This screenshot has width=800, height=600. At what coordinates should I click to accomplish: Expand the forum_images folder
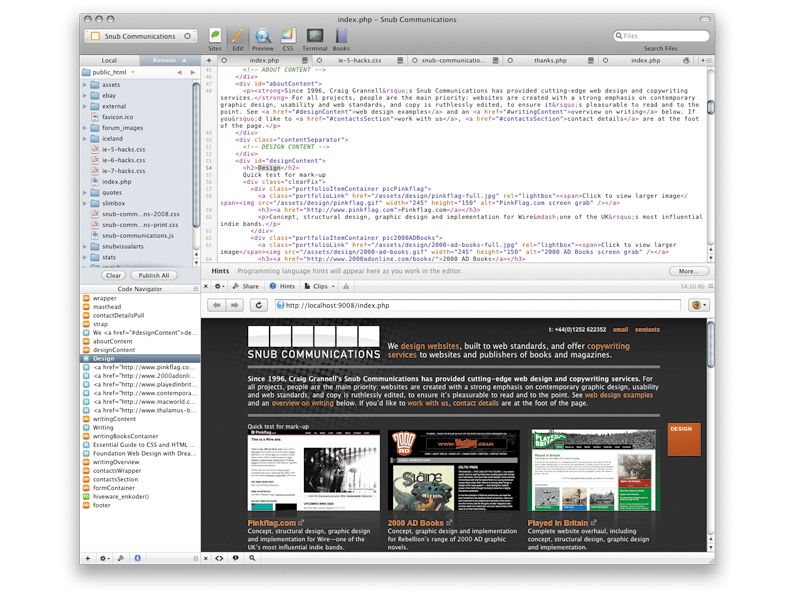pyautogui.click(x=85, y=128)
